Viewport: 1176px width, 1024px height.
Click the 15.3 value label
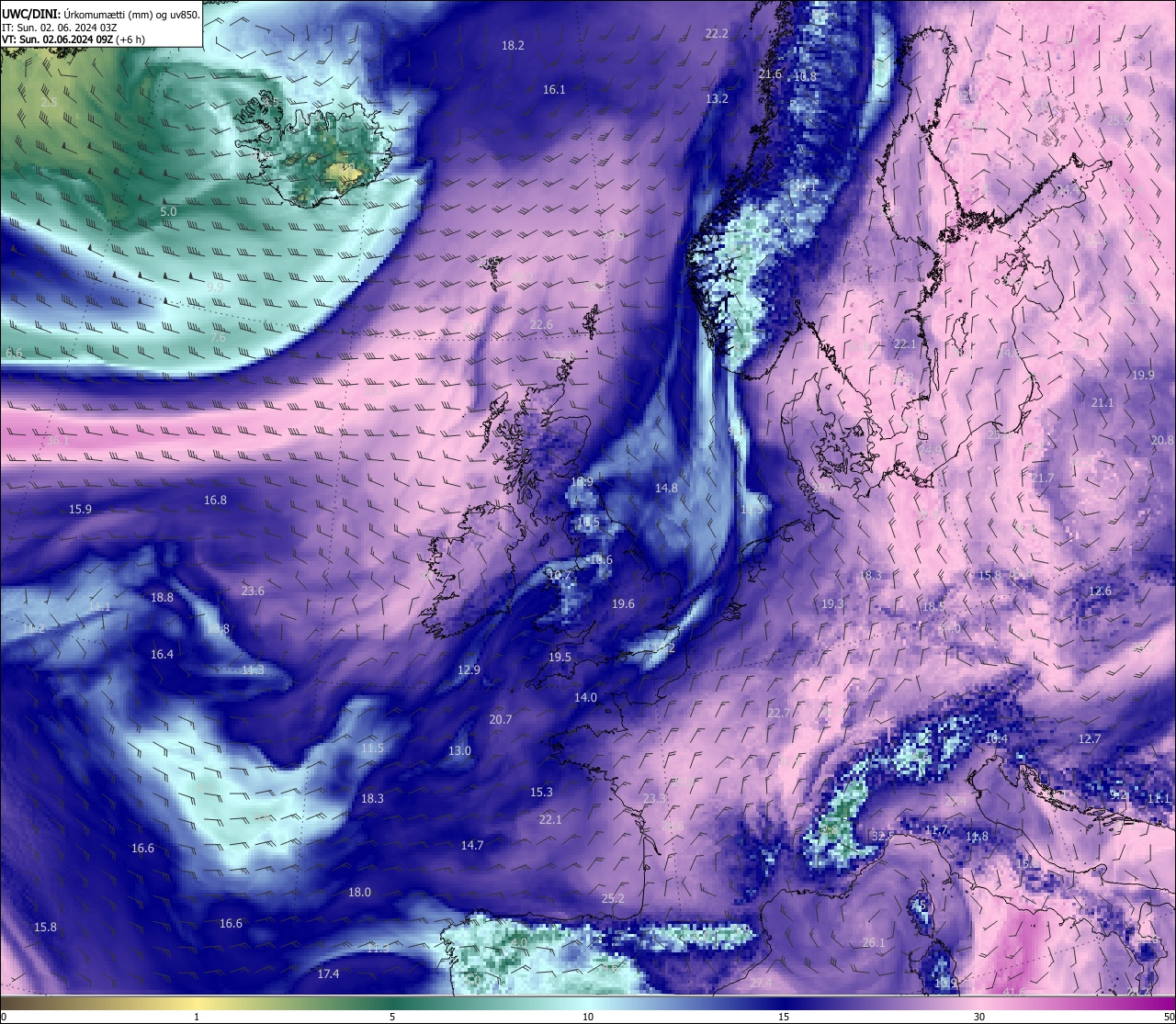tap(541, 792)
